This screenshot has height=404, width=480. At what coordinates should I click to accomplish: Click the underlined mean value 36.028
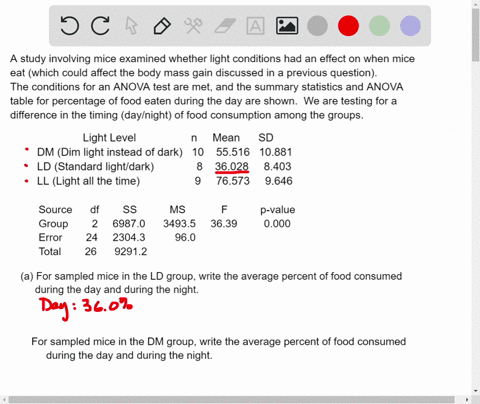coord(232,166)
